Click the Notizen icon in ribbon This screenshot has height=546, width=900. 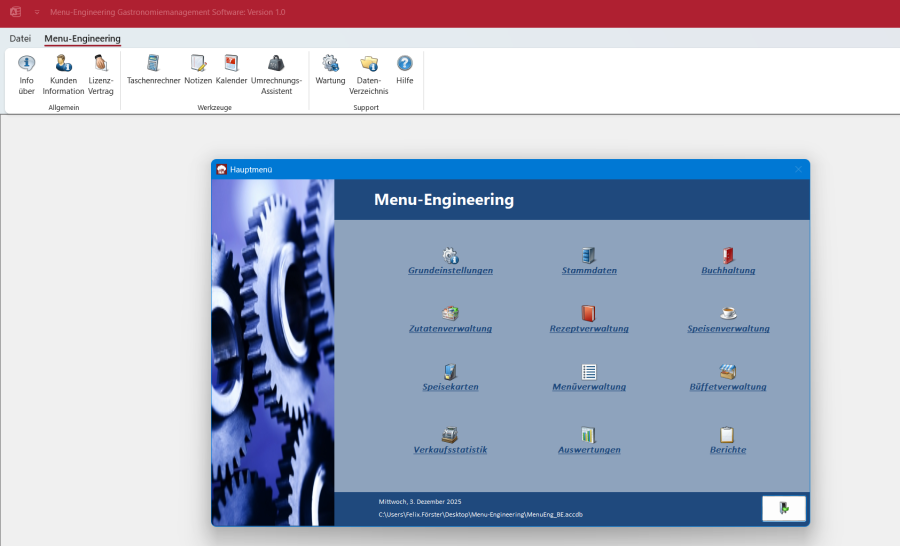198,69
